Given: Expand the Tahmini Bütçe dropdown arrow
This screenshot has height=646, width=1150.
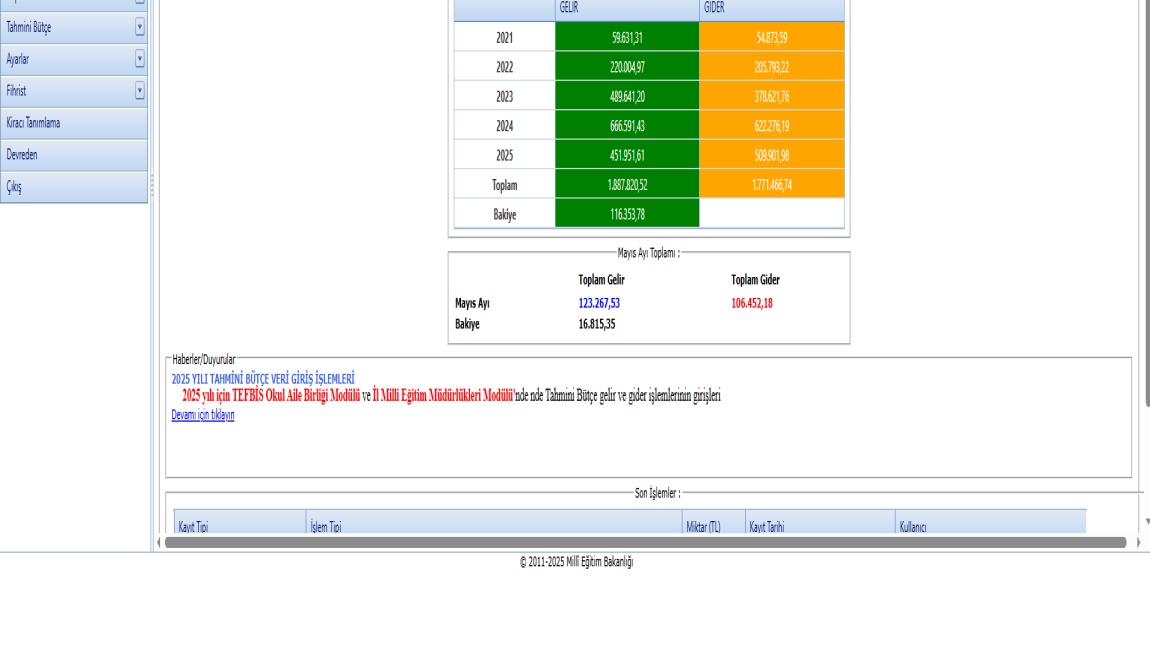Looking at the screenshot, I should 140,28.
